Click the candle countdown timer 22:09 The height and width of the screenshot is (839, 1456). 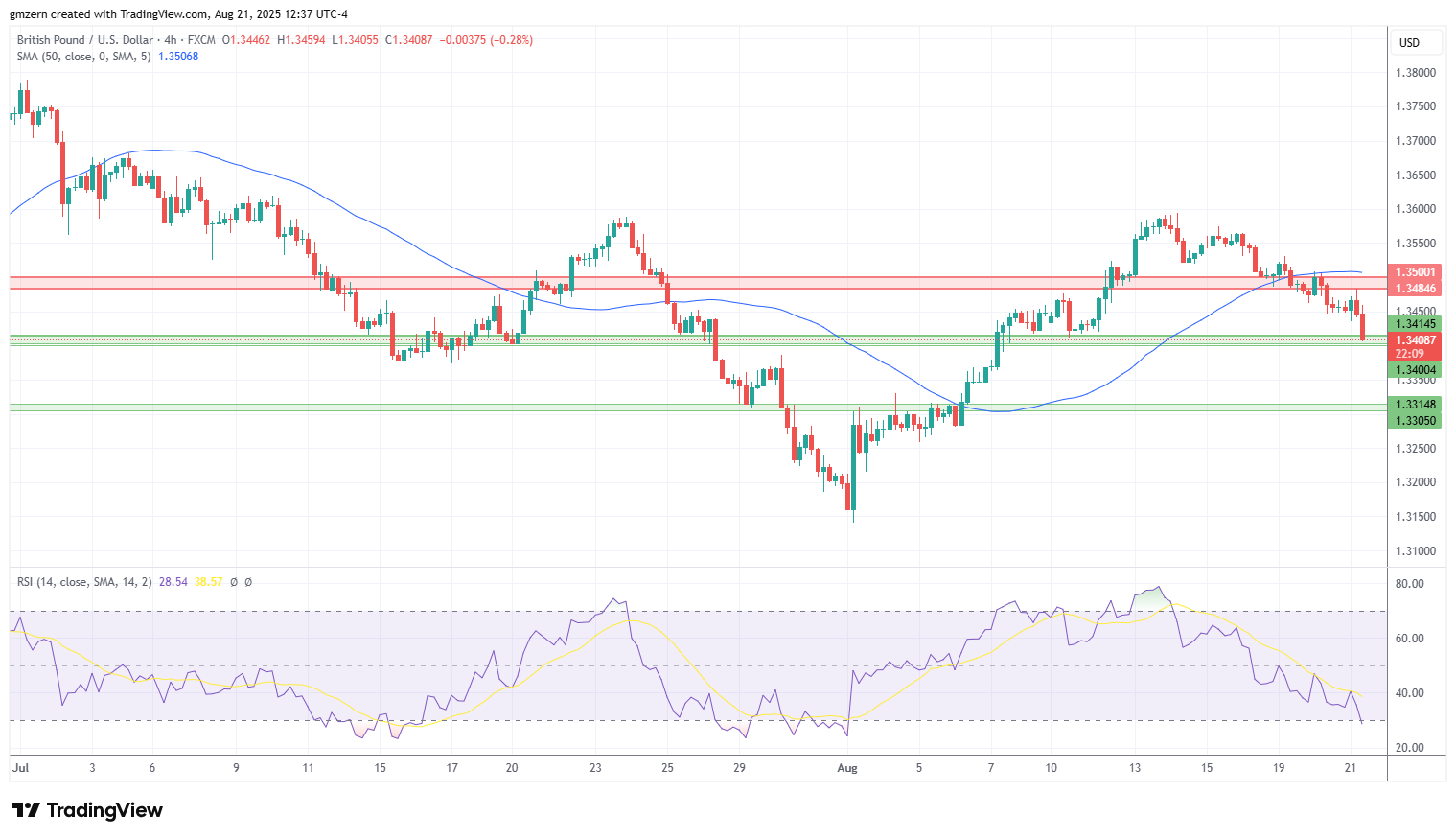(x=1409, y=355)
